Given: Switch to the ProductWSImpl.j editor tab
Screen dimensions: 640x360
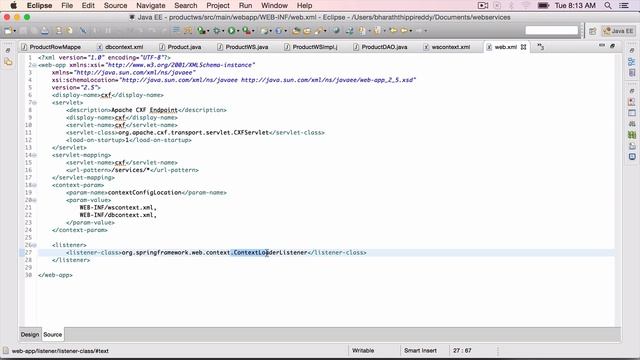Looking at the screenshot, I should [311, 47].
